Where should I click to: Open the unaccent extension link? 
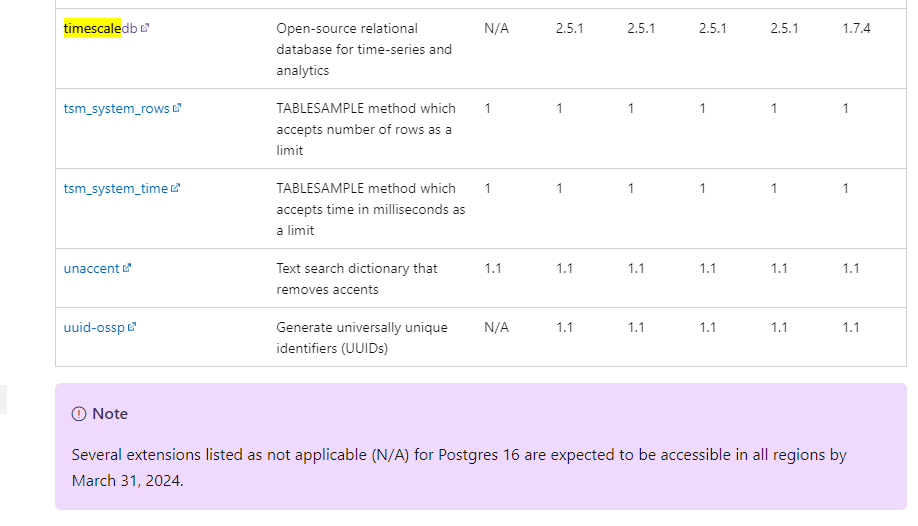[x=91, y=268]
